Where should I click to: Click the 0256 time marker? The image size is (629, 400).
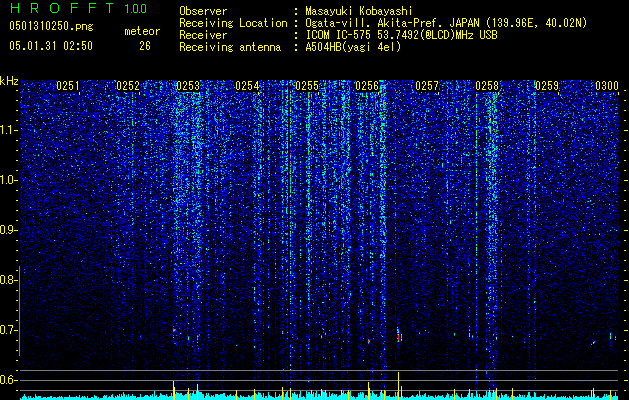[x=367, y=86]
